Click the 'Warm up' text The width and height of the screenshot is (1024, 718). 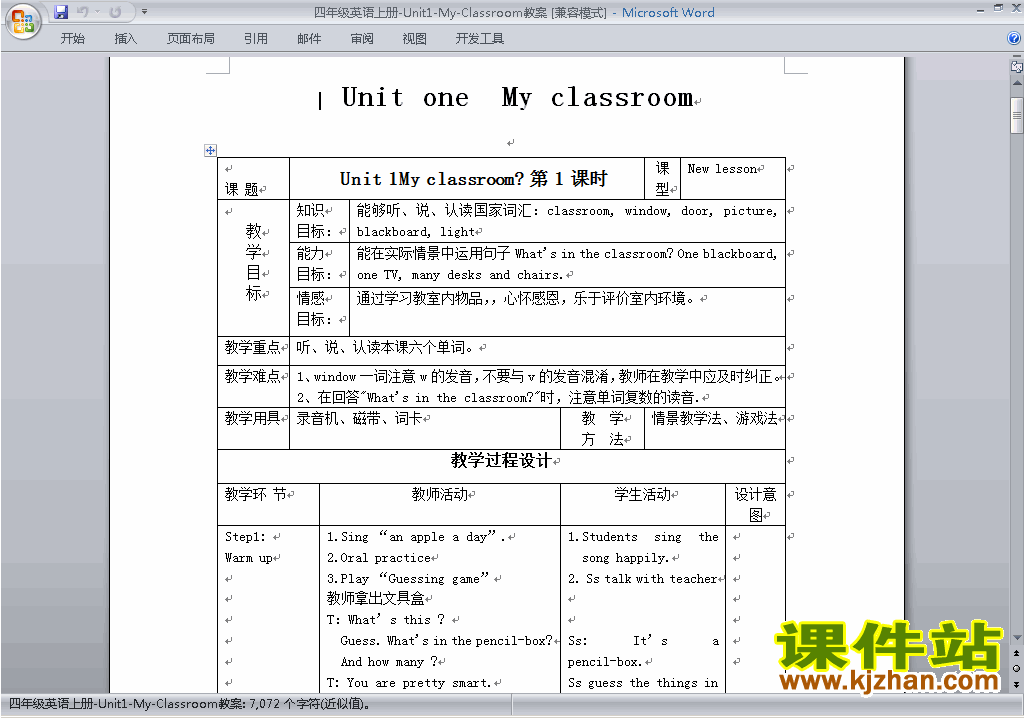pyautogui.click(x=248, y=558)
